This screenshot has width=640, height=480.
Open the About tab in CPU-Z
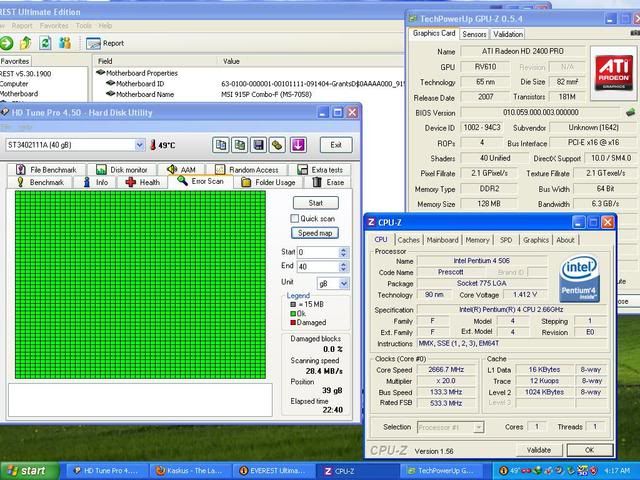565,240
